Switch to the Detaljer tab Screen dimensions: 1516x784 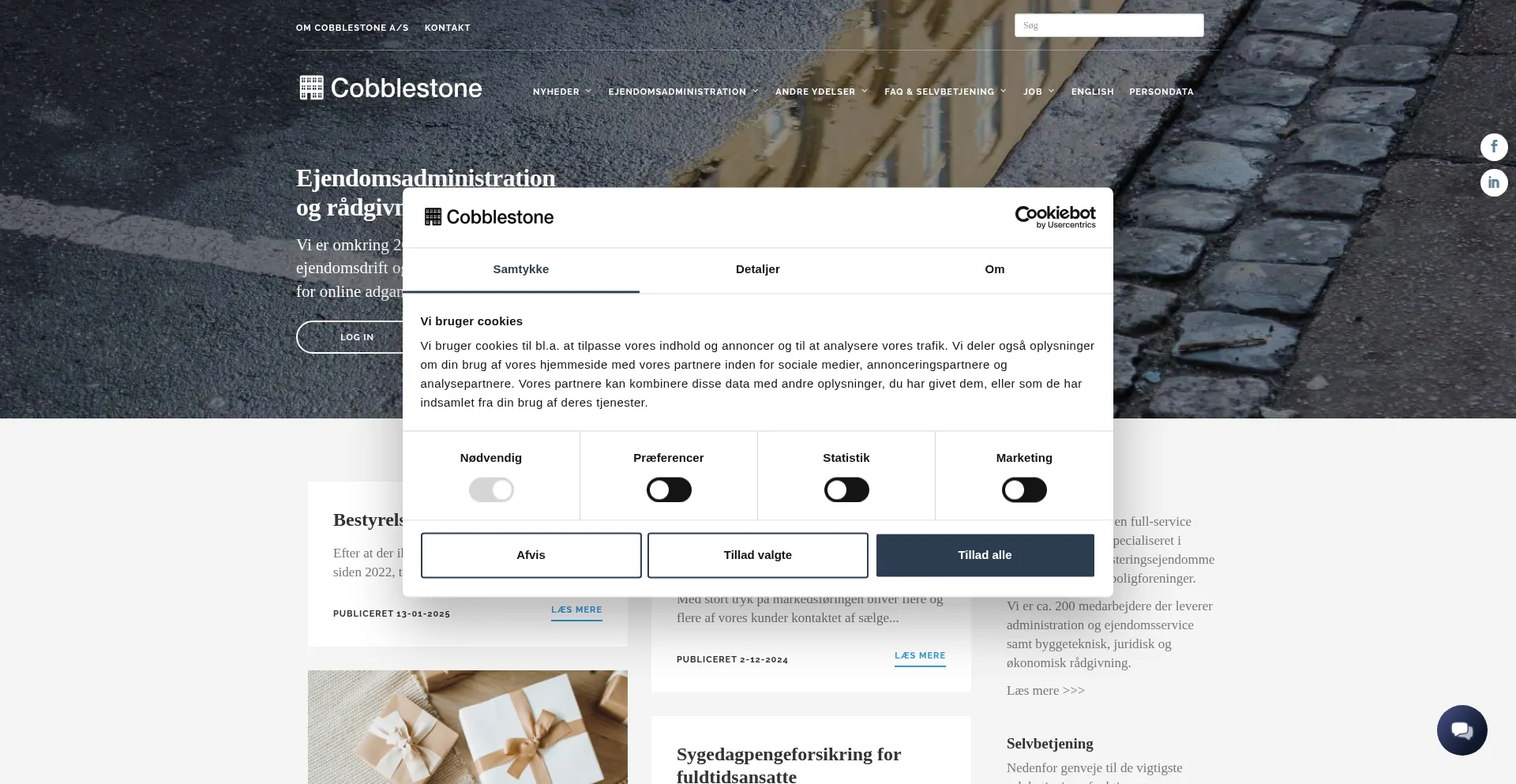pyautogui.click(x=757, y=269)
